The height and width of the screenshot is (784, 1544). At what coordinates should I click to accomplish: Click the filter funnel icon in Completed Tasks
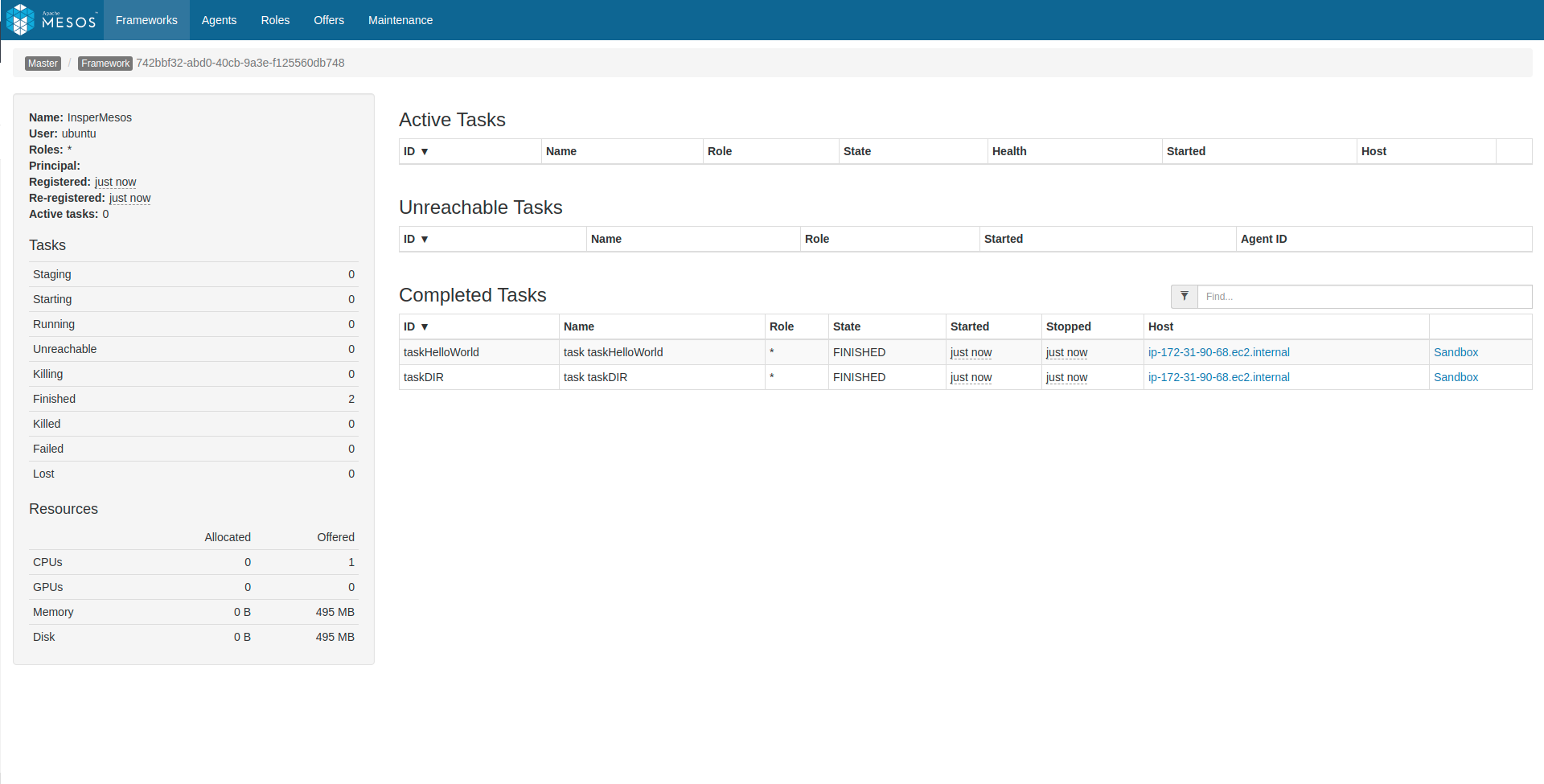pos(1185,297)
